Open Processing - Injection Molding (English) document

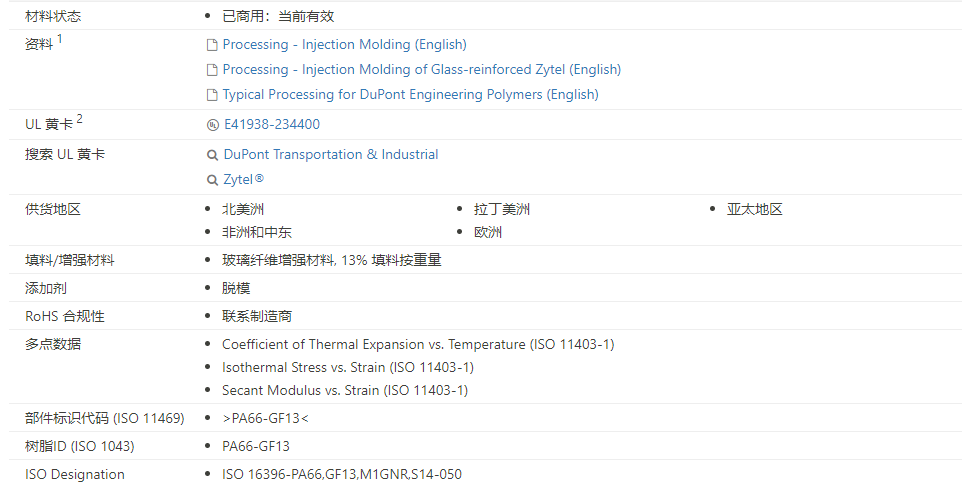click(x=344, y=45)
